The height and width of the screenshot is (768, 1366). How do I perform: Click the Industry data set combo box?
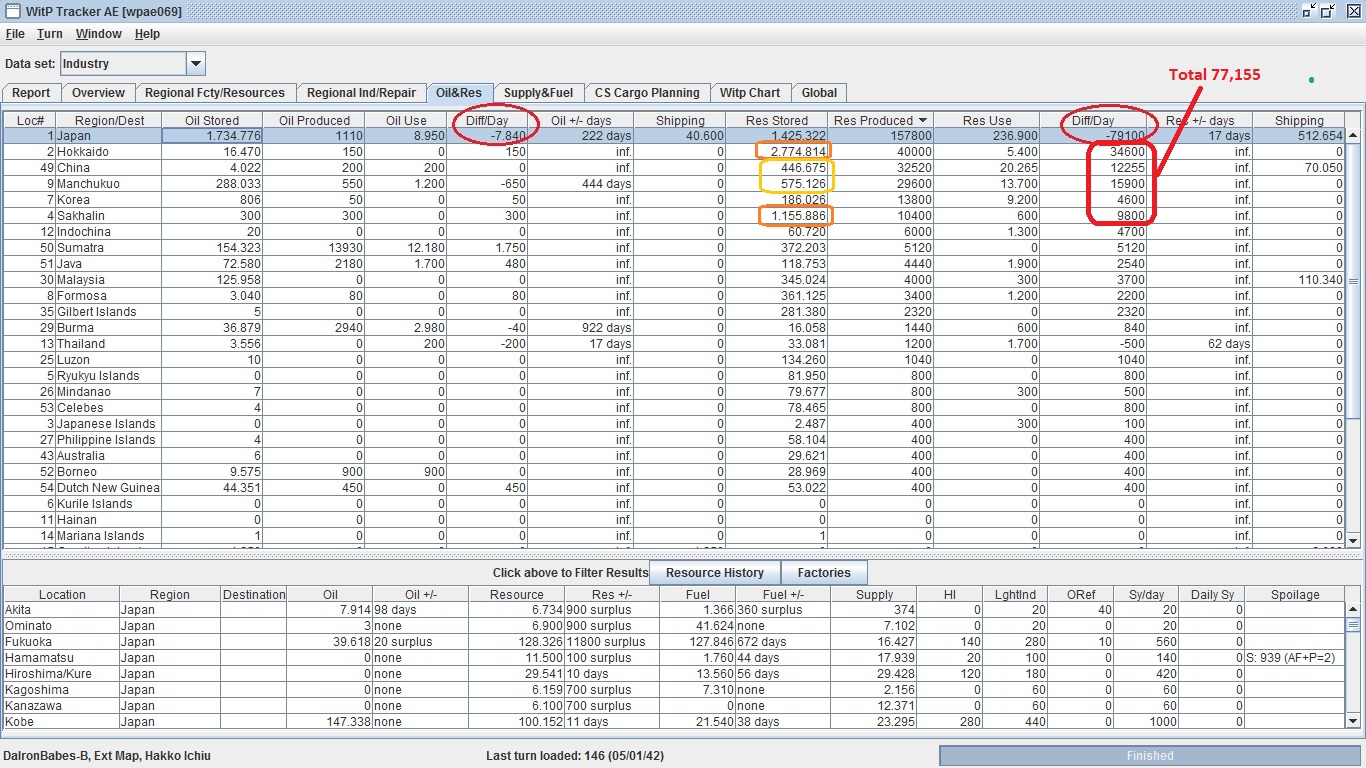133,64
